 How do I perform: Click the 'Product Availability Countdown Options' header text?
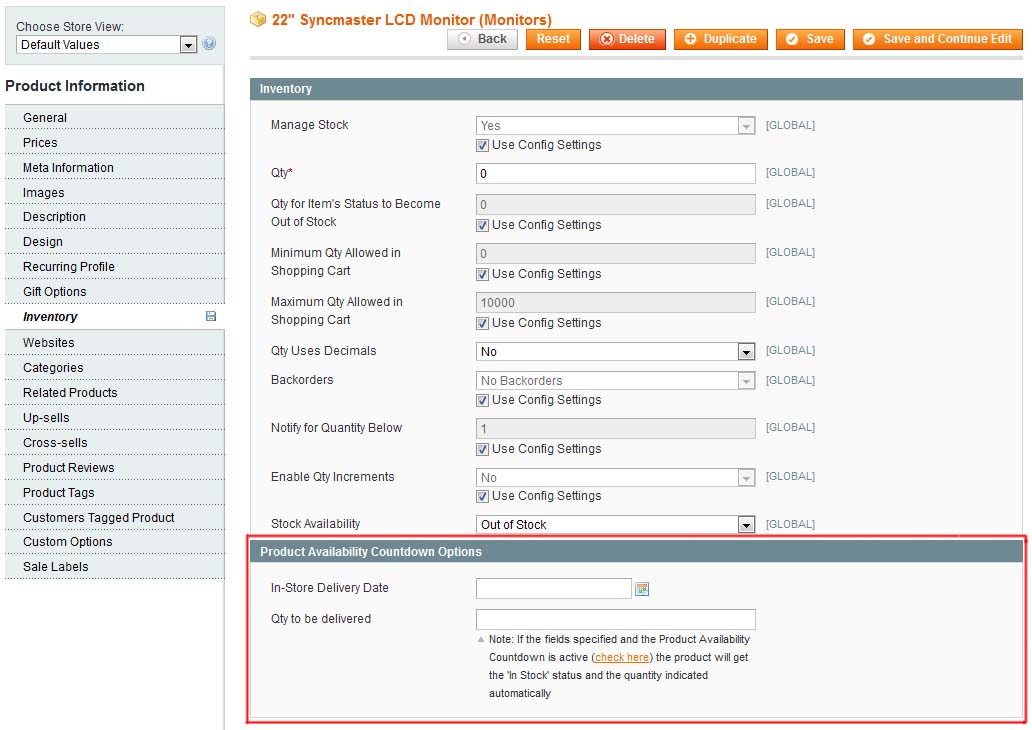pyautogui.click(x=371, y=552)
